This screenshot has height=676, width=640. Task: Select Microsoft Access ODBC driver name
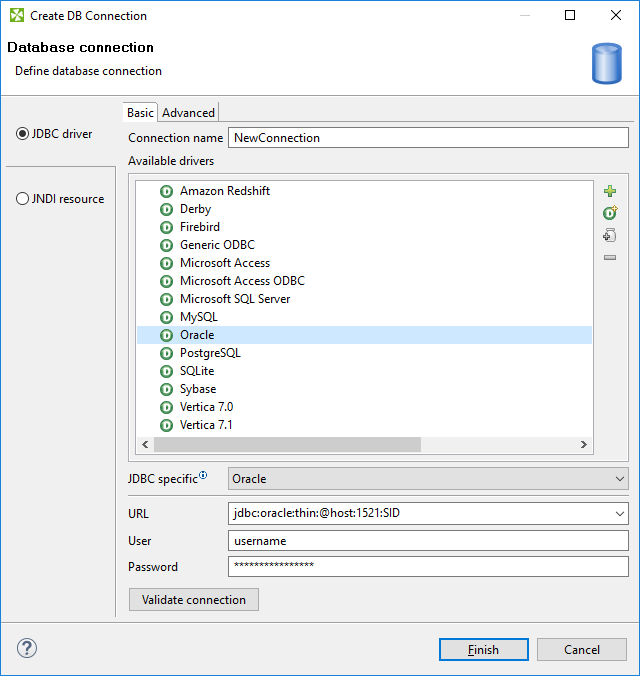click(x=242, y=281)
